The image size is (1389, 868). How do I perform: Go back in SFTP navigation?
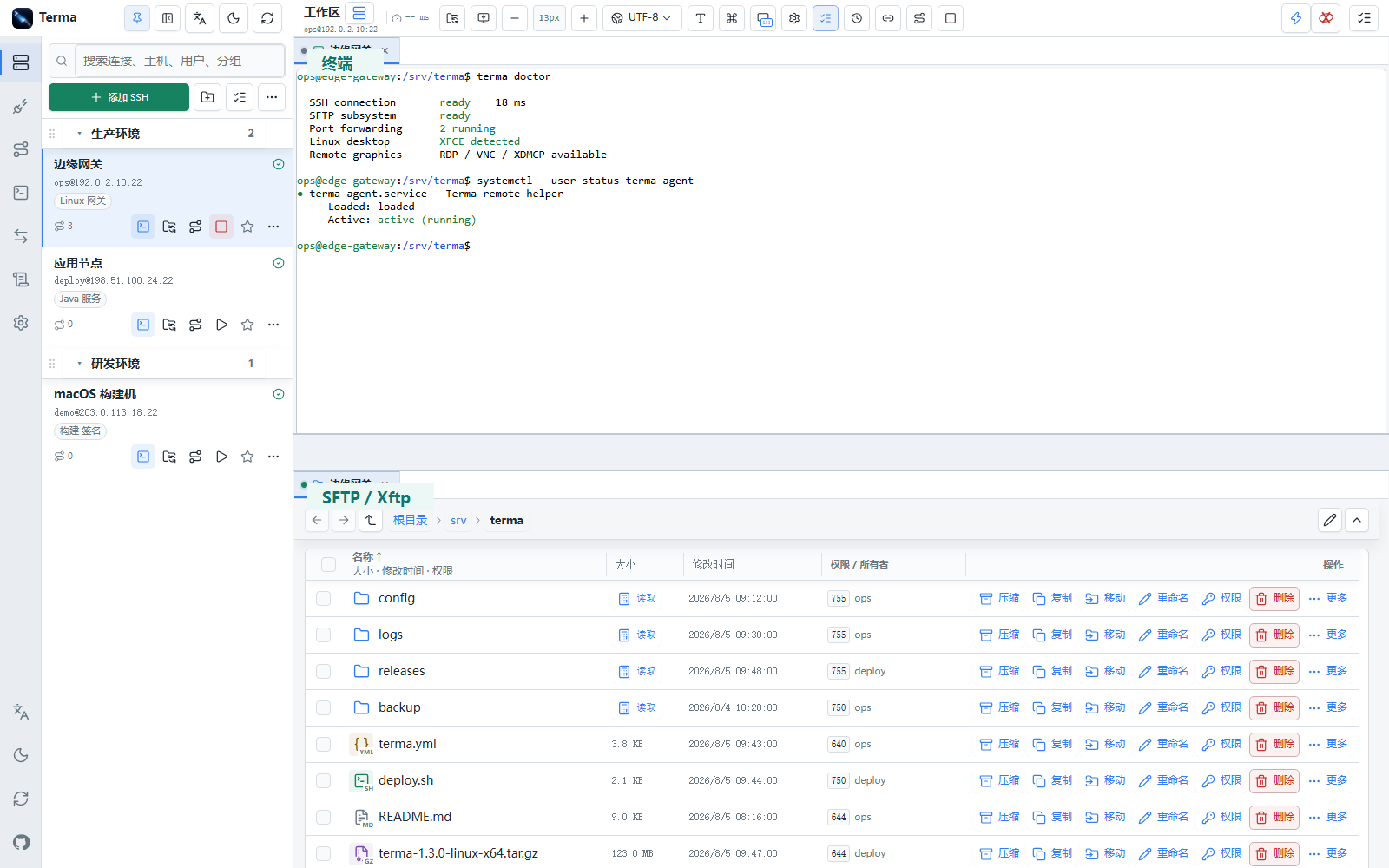coord(317,521)
